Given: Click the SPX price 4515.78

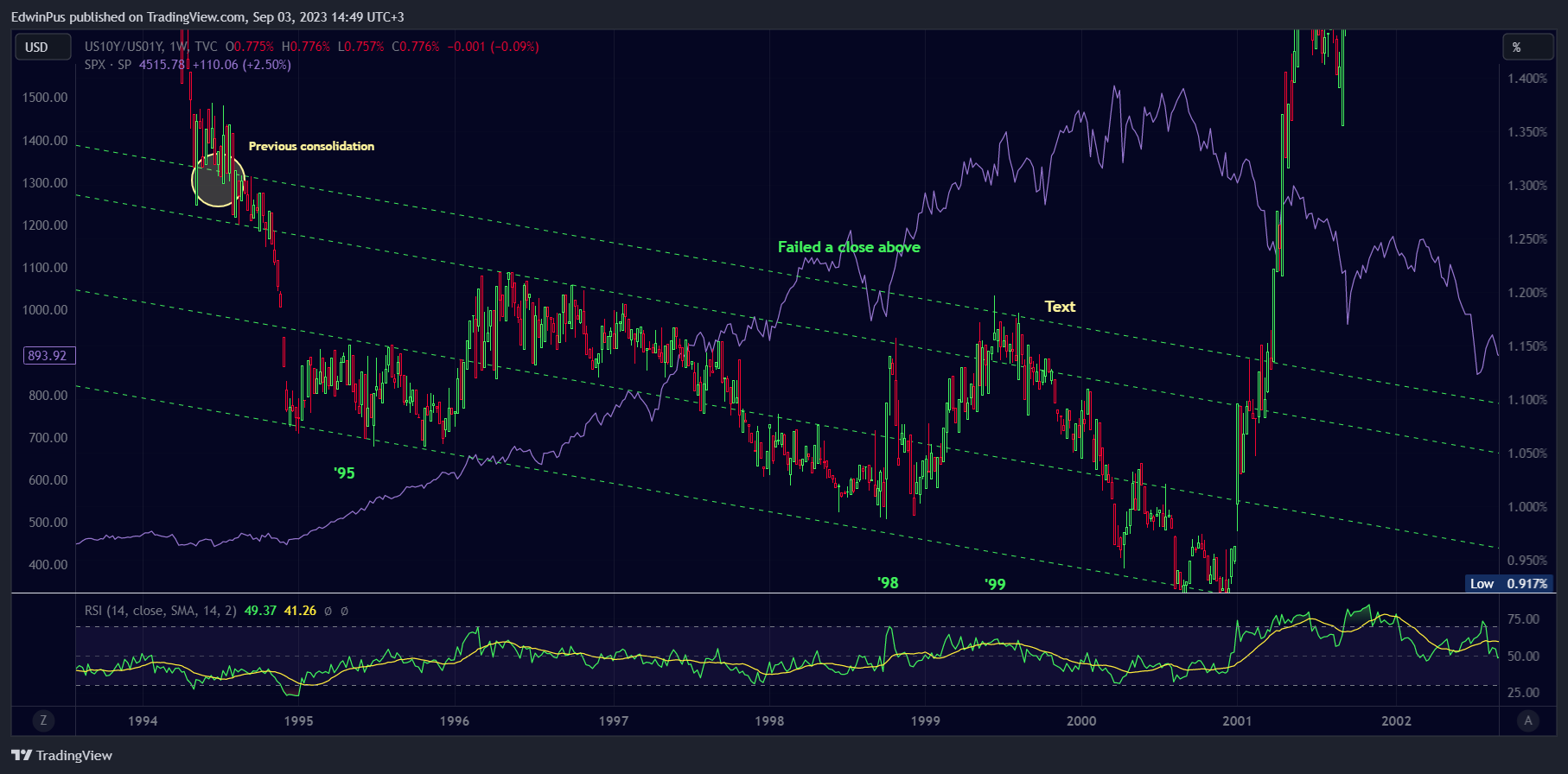Looking at the screenshot, I should [163, 65].
